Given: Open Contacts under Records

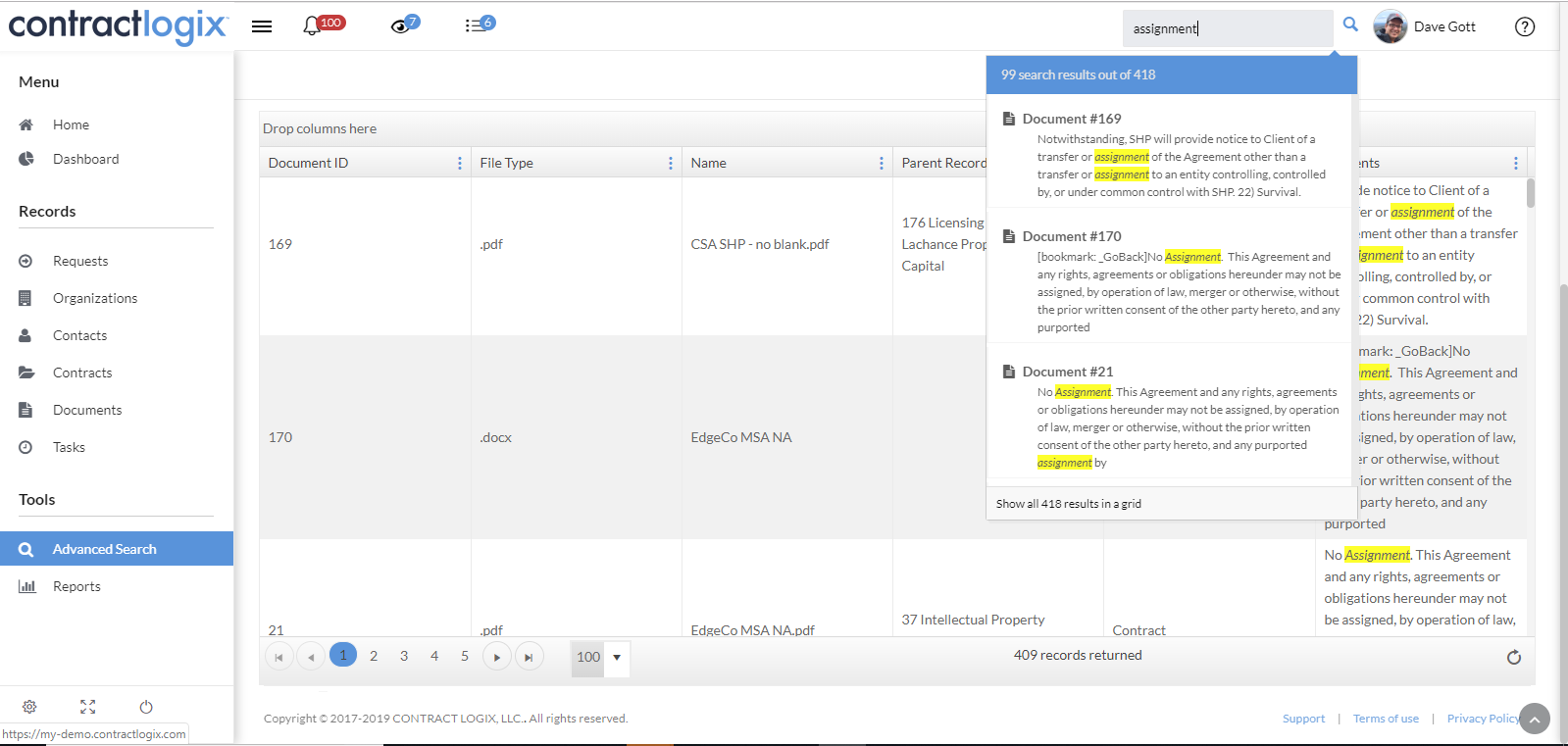Looking at the screenshot, I should pos(79,335).
